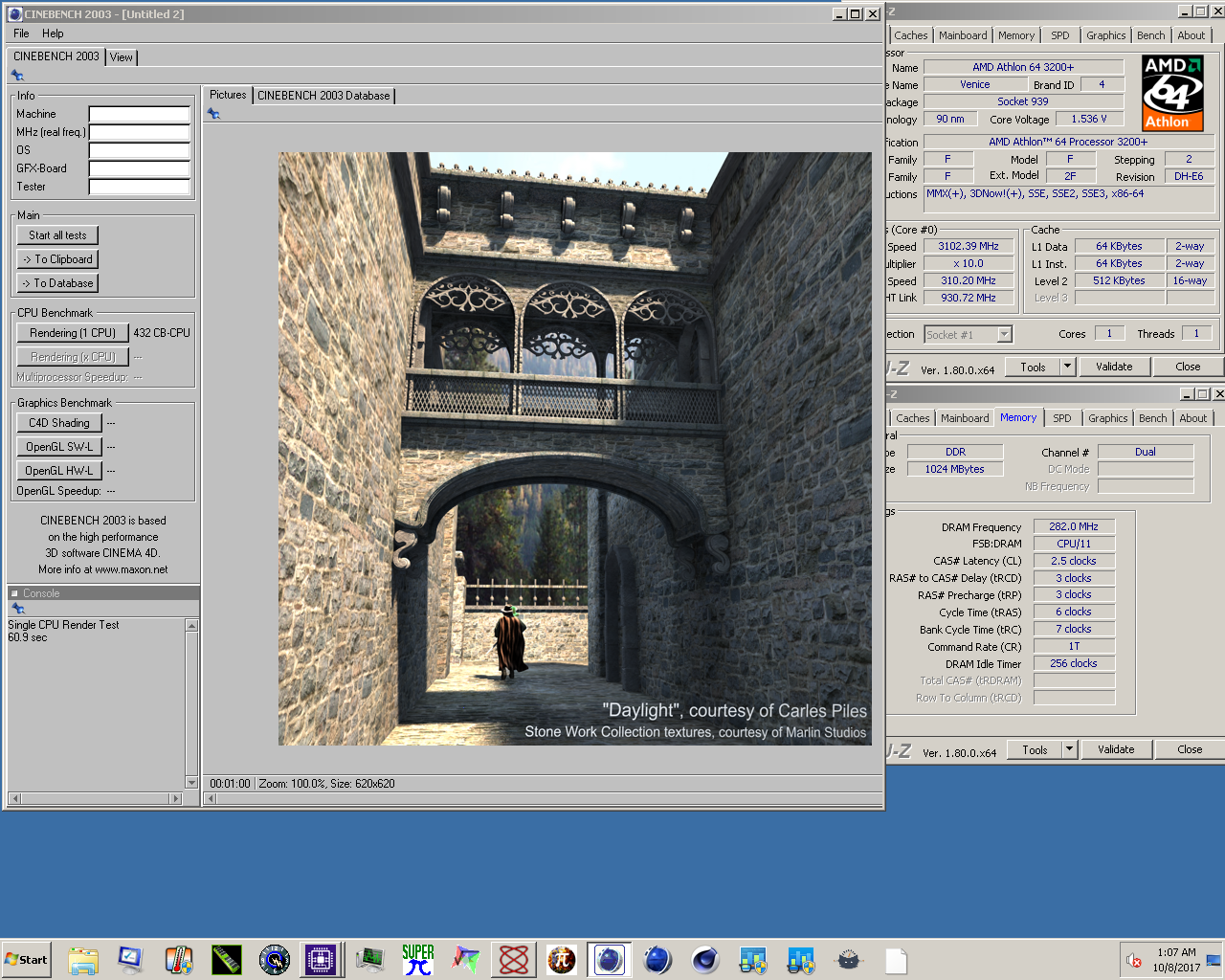Start the OpenGL SW-L test
This screenshot has width=1225, height=980.
point(59,447)
